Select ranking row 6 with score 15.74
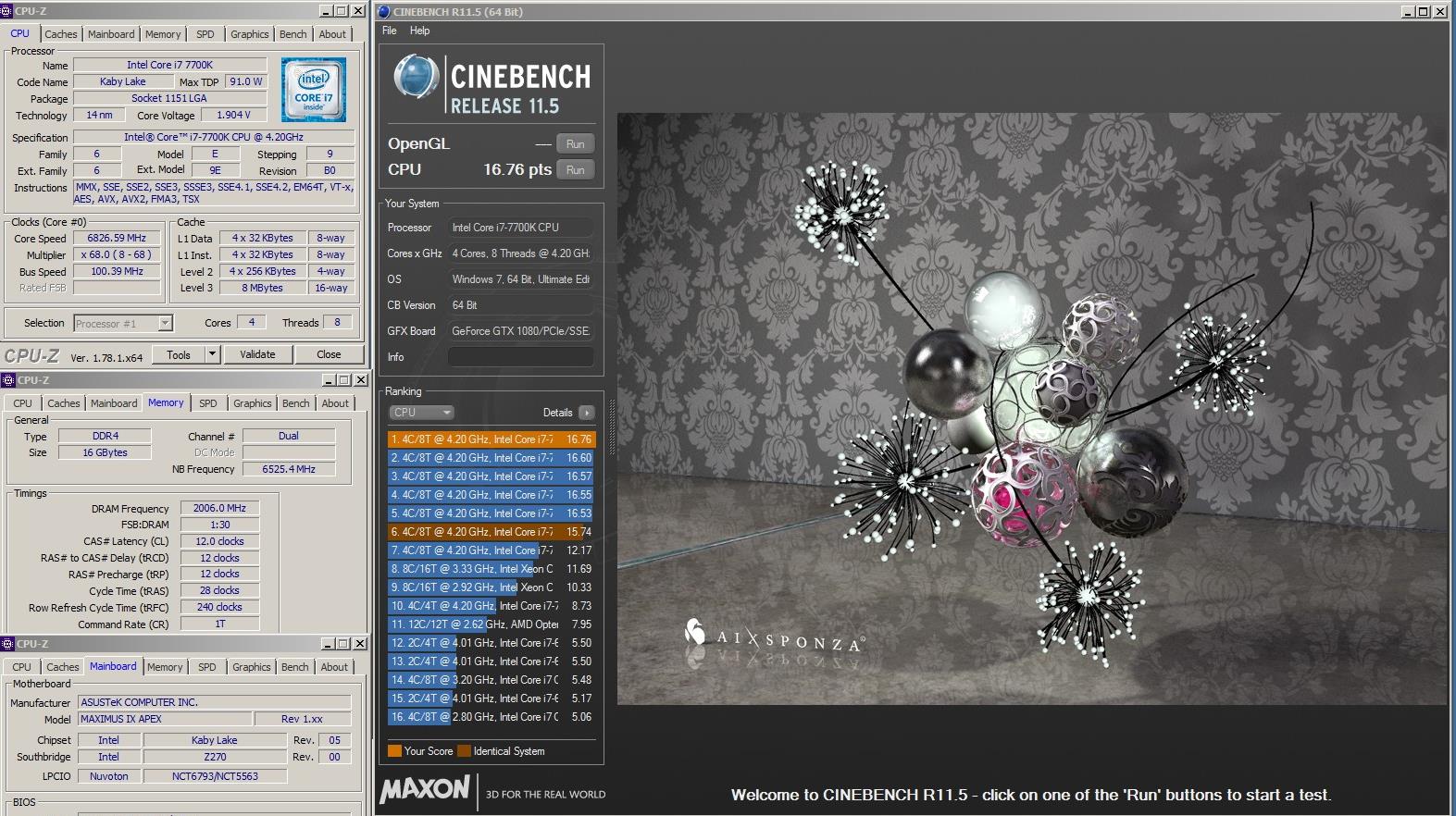This screenshot has width=1456, height=816. 492,532
